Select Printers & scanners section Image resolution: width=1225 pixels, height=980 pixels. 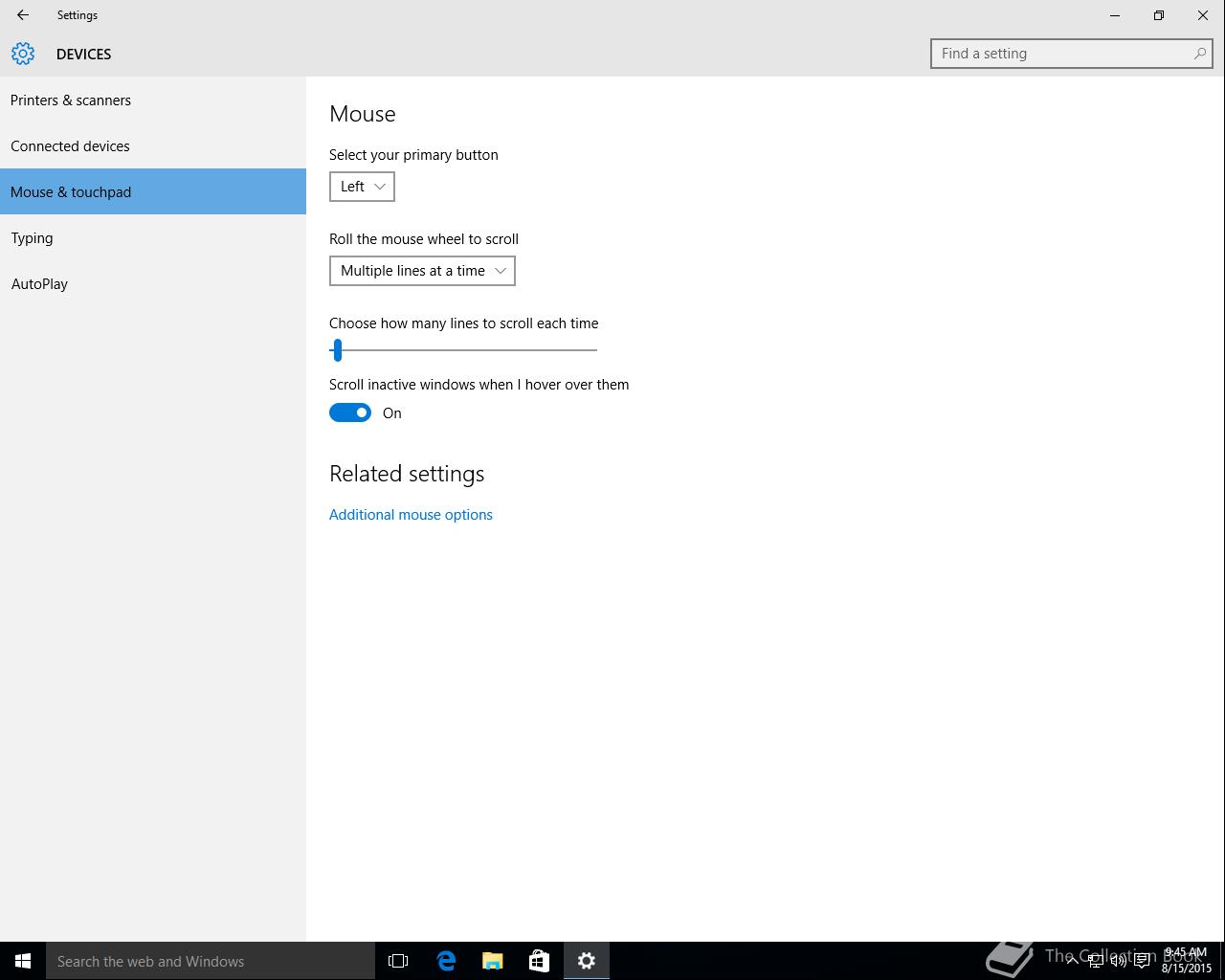(x=71, y=100)
